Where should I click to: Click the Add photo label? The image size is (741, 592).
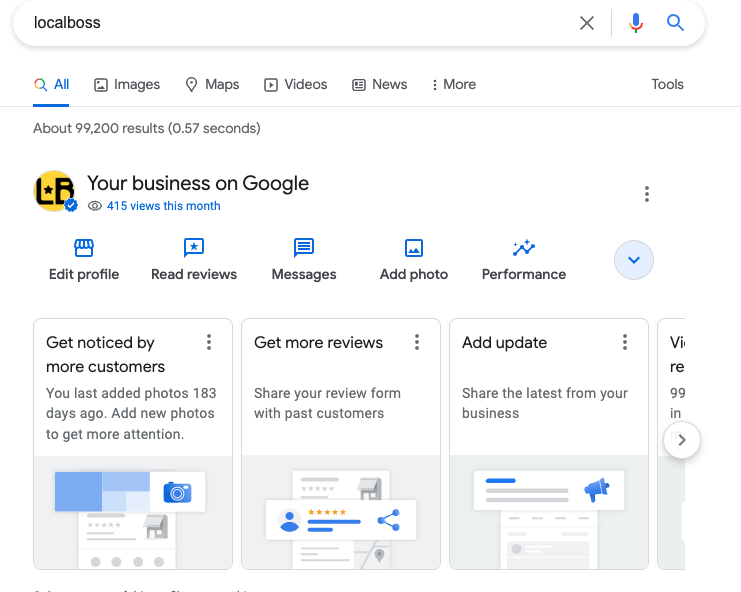(x=414, y=275)
